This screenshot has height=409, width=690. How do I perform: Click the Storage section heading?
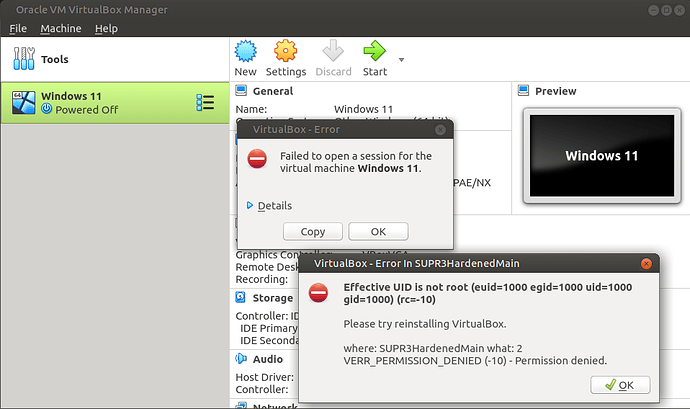coord(273,298)
